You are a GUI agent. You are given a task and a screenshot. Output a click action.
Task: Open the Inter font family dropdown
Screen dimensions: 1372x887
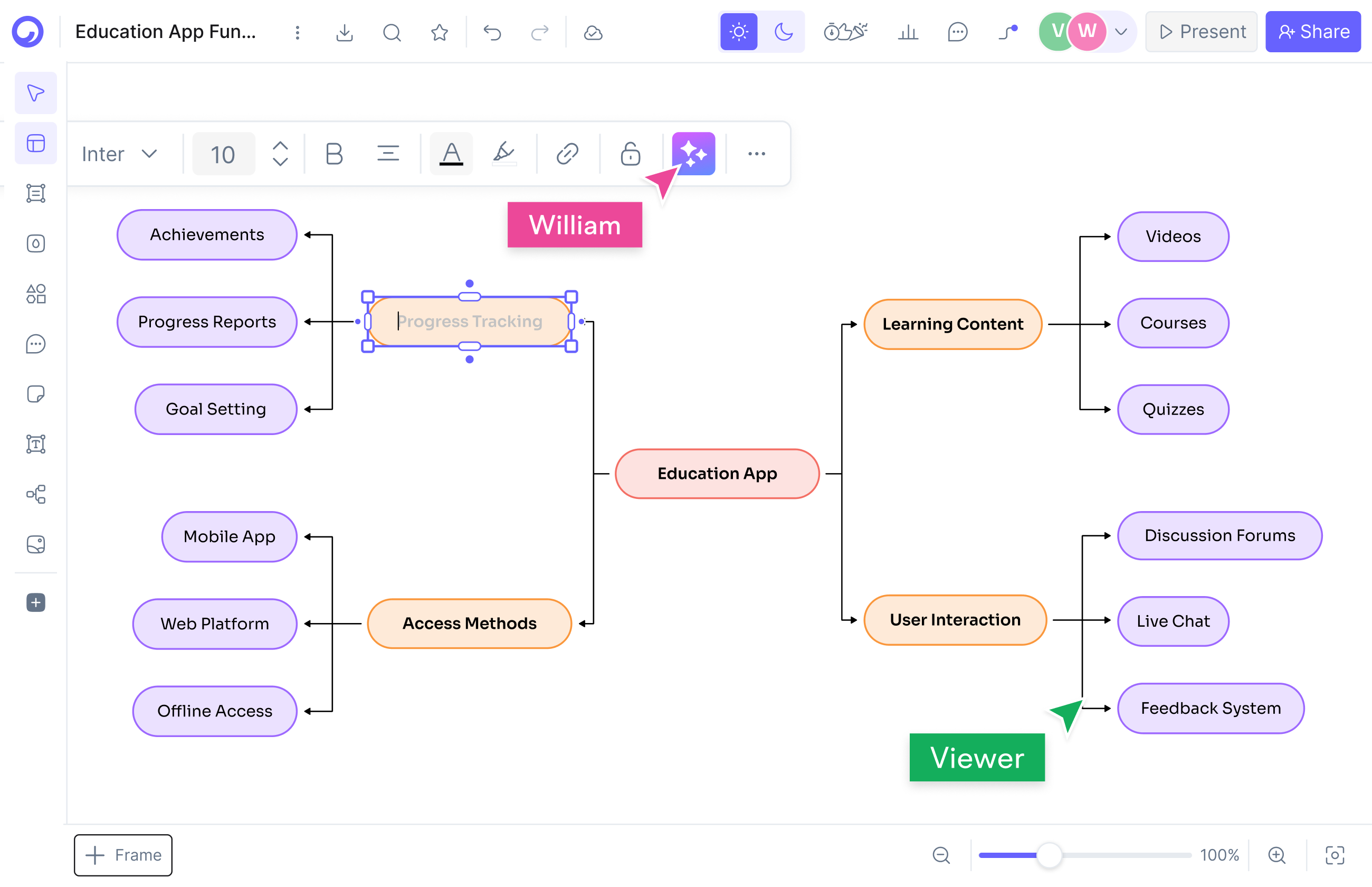[x=120, y=154]
